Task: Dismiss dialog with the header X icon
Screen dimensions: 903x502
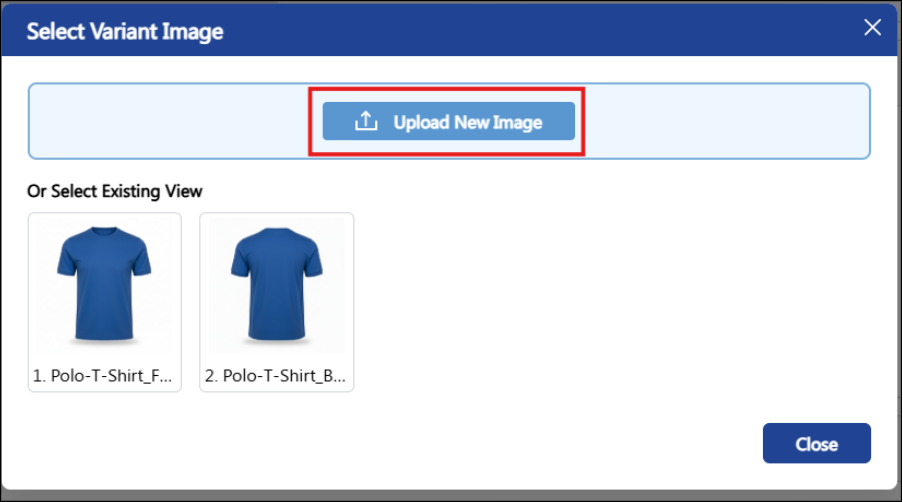Action: (872, 27)
